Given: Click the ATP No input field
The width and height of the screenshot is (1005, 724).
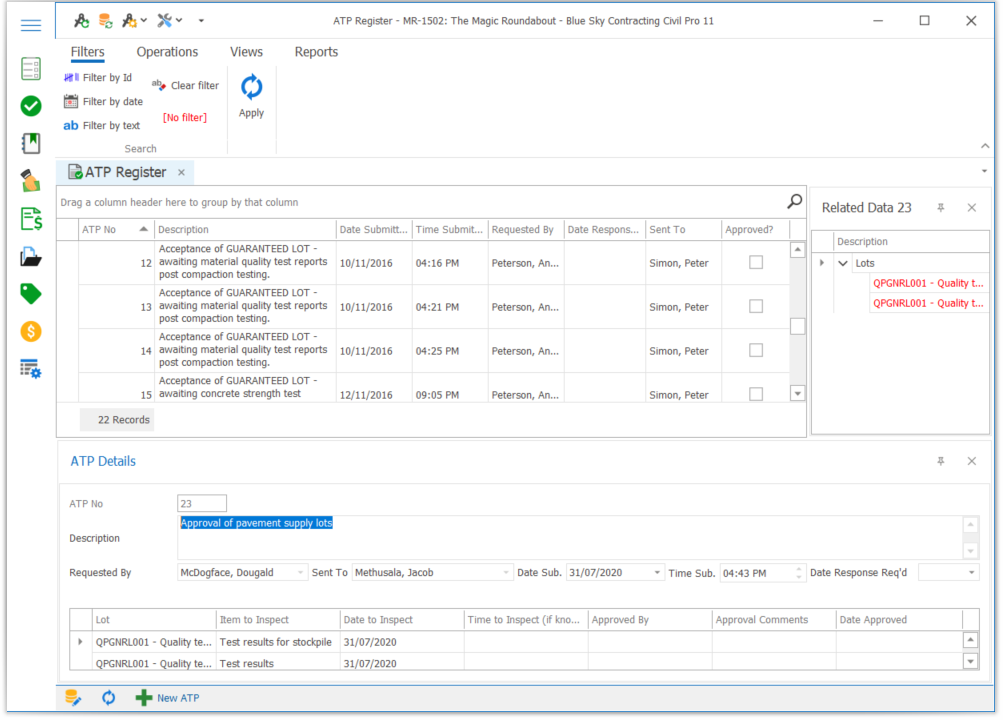Looking at the screenshot, I should point(202,504).
